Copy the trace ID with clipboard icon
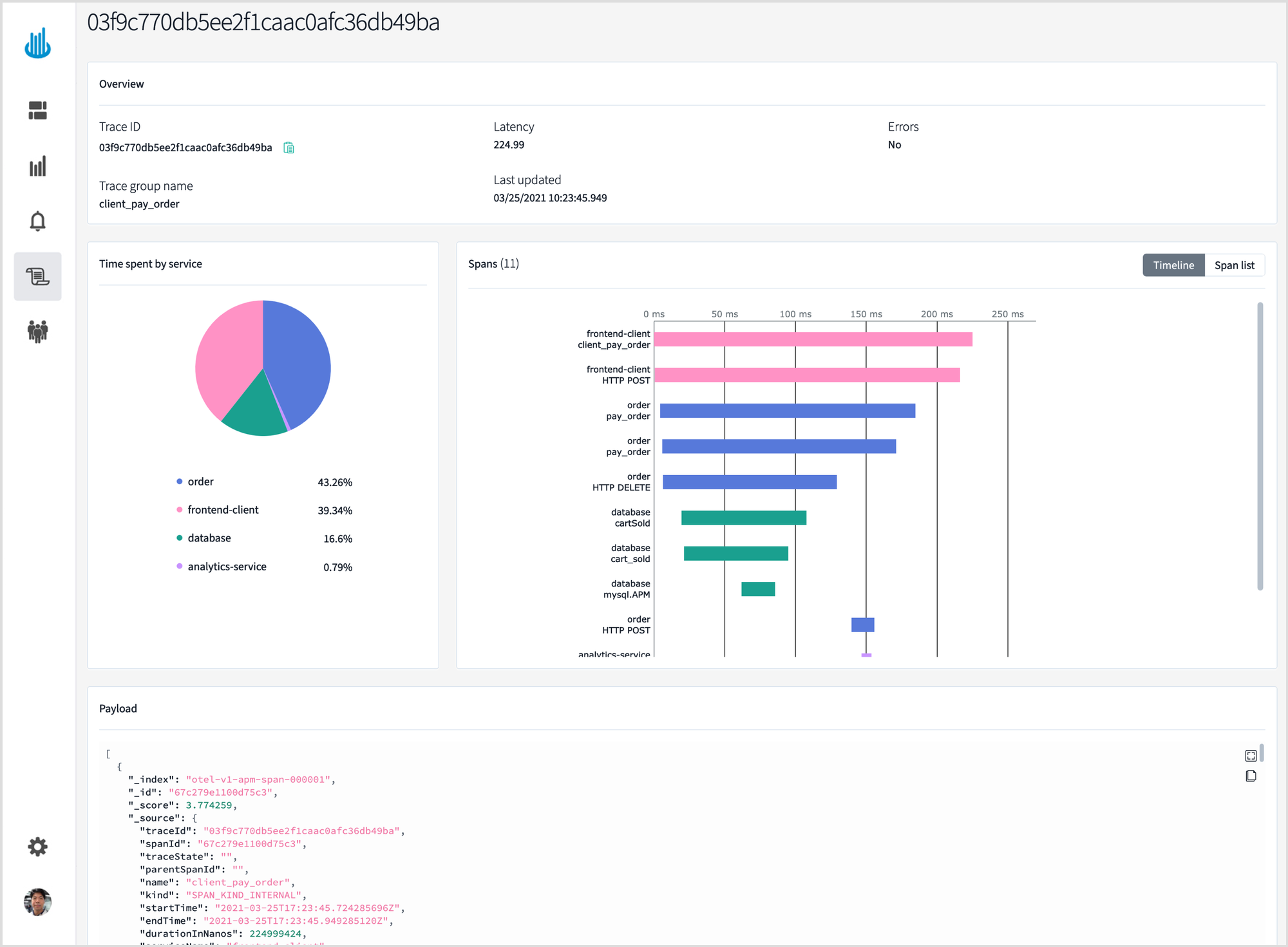Screen dimensions: 1288x947 click(x=289, y=148)
